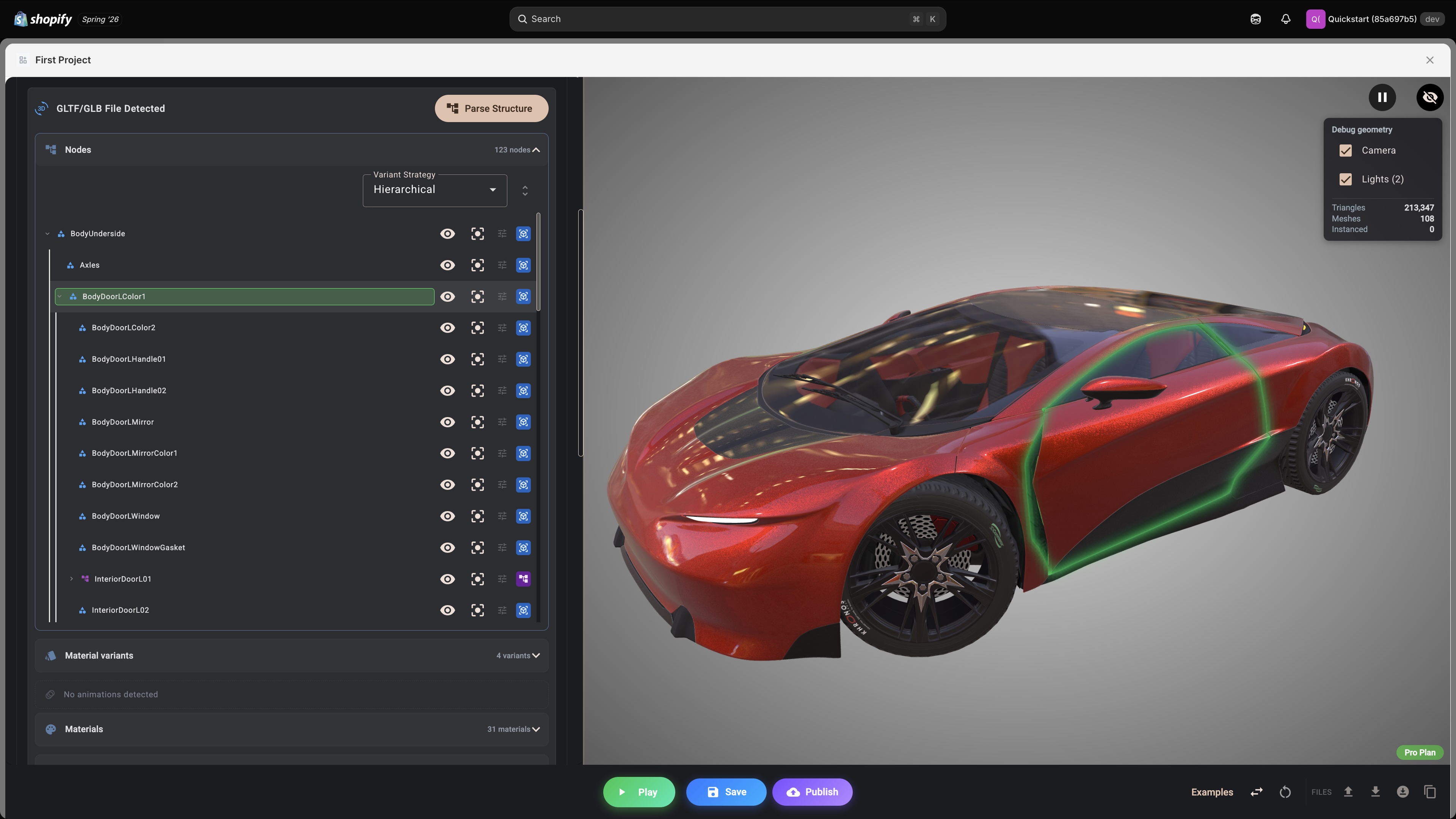
Task: Focus camera on Axles node
Action: point(478,265)
